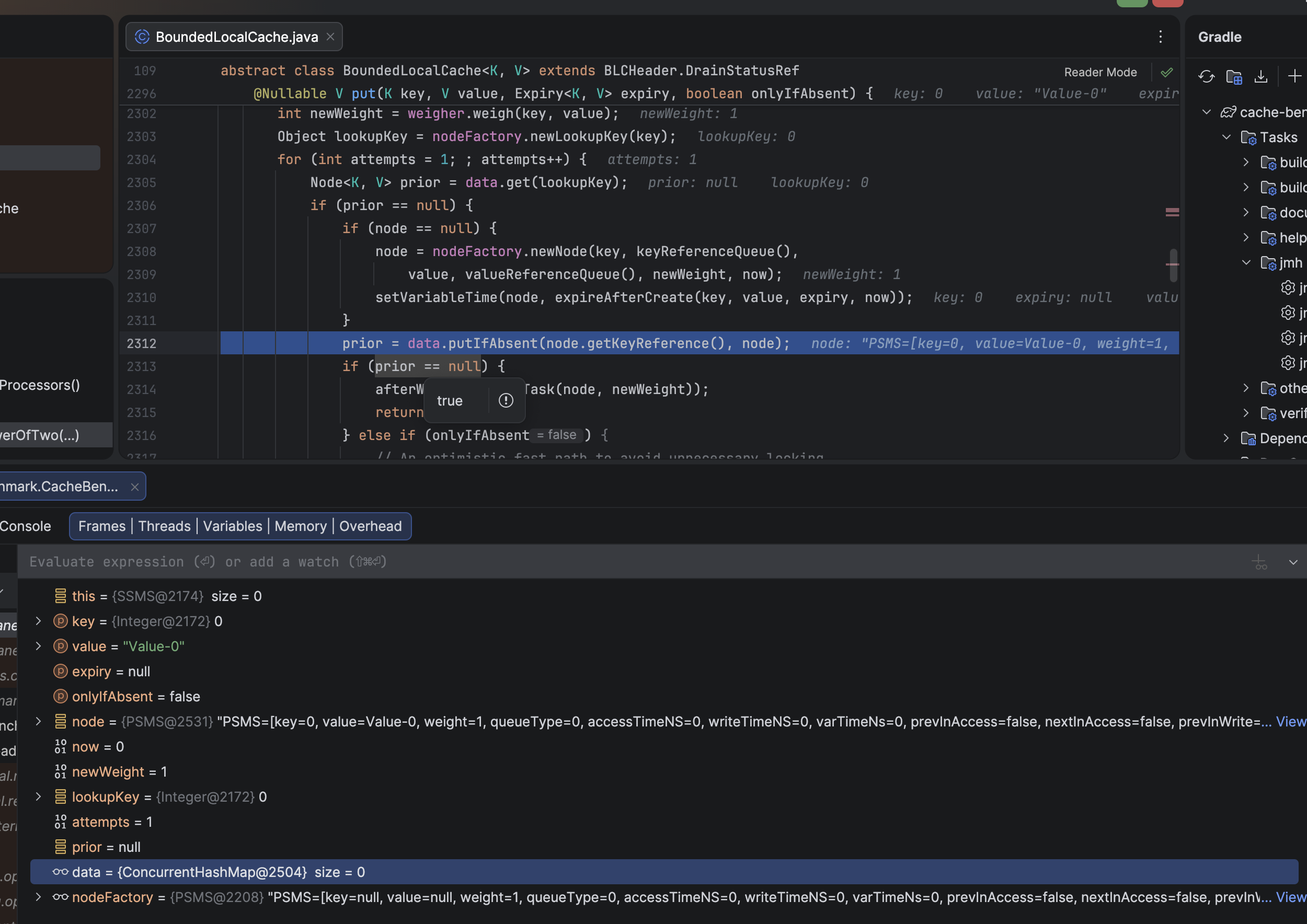Image resolution: width=1307 pixels, height=924 pixels.
Task: Expand the lookupKey variable entry
Action: pyautogui.click(x=38, y=796)
